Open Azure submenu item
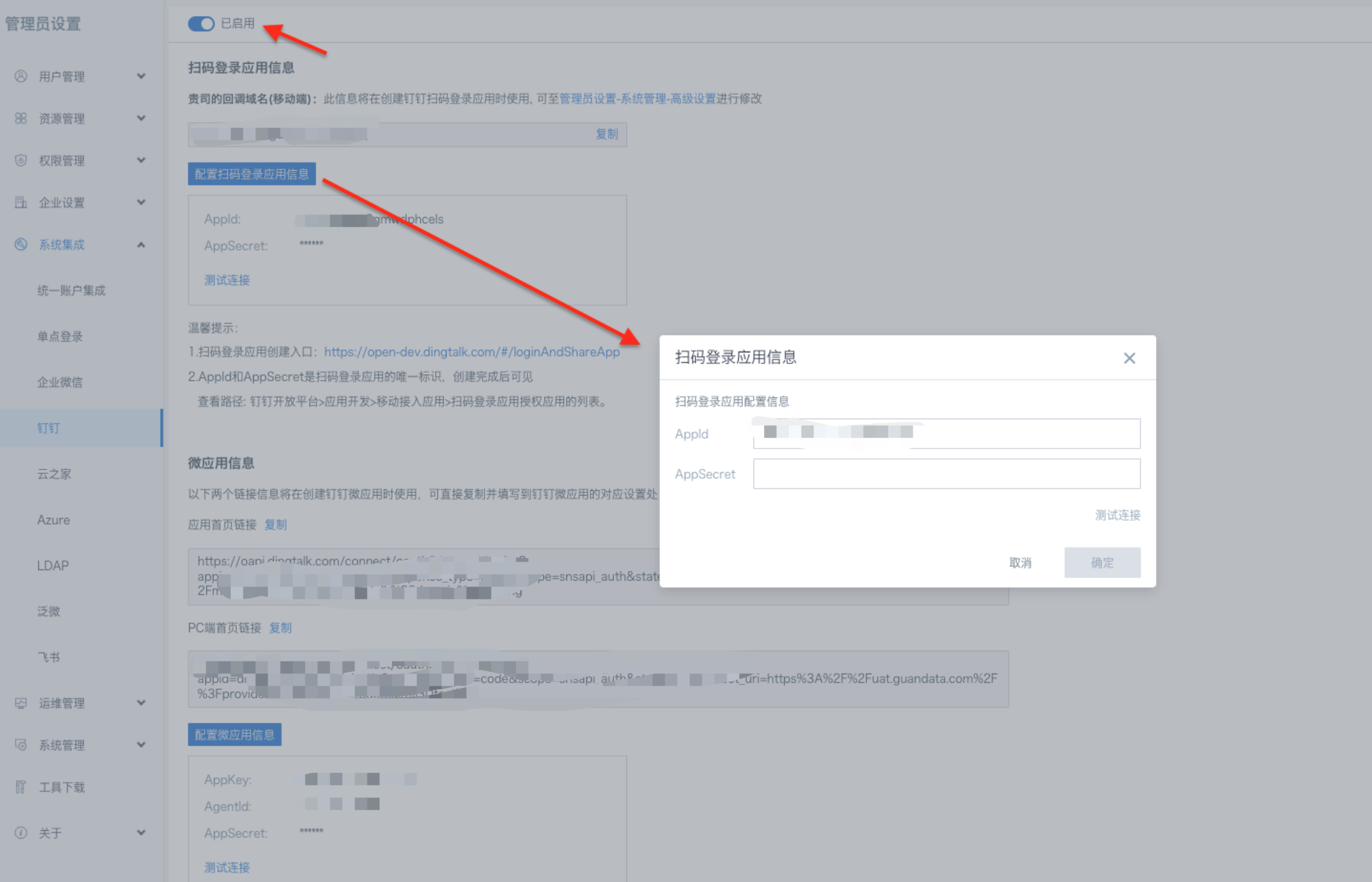1372x882 pixels. 53,520
